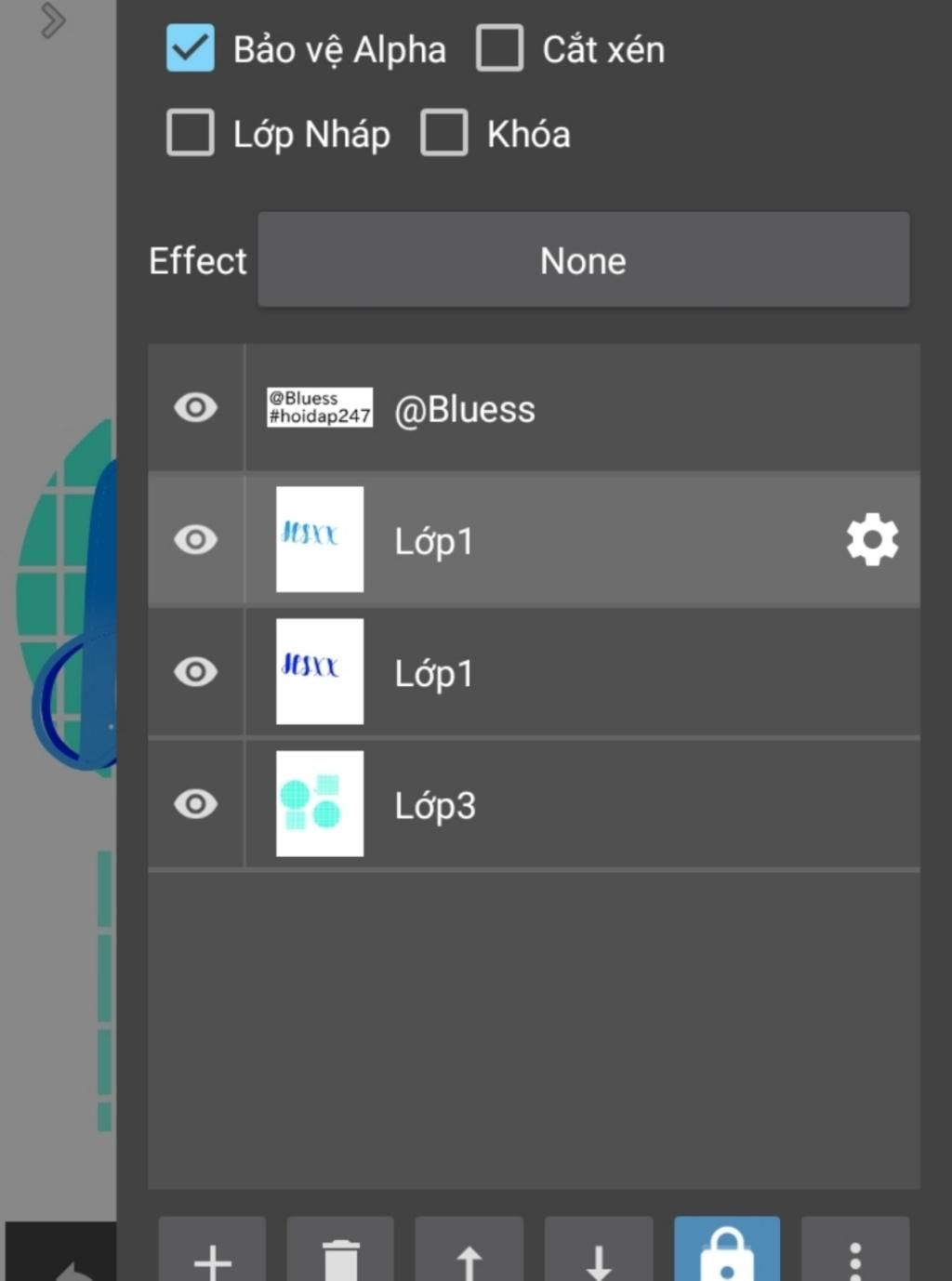
Task: Hide the Lớp3 layer via eye icon
Action: tap(196, 803)
